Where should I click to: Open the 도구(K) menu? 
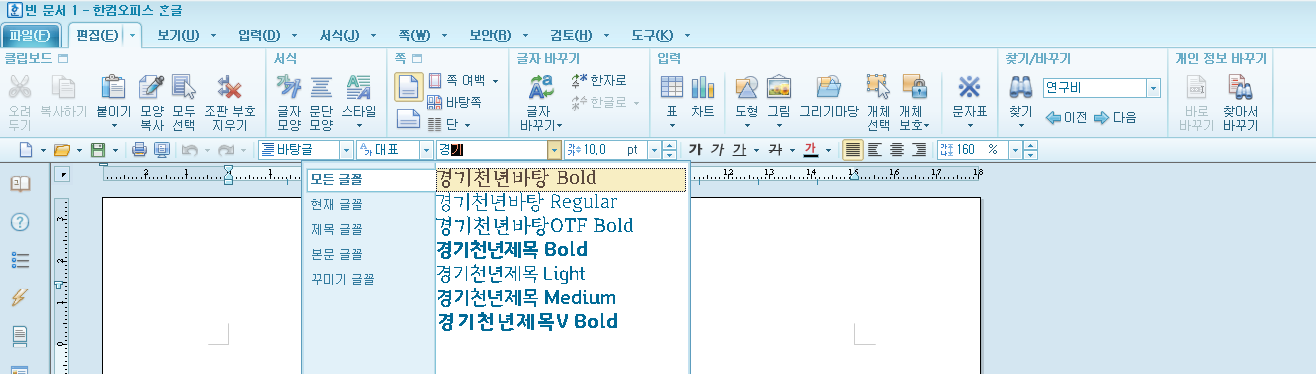[x=652, y=36]
